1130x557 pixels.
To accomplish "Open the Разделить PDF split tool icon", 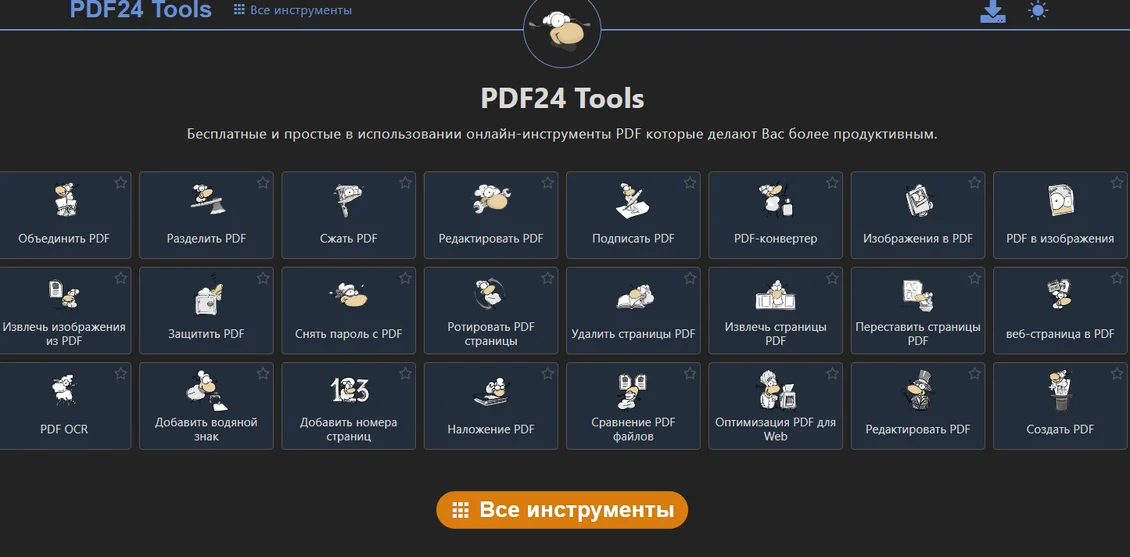I will coord(206,200).
